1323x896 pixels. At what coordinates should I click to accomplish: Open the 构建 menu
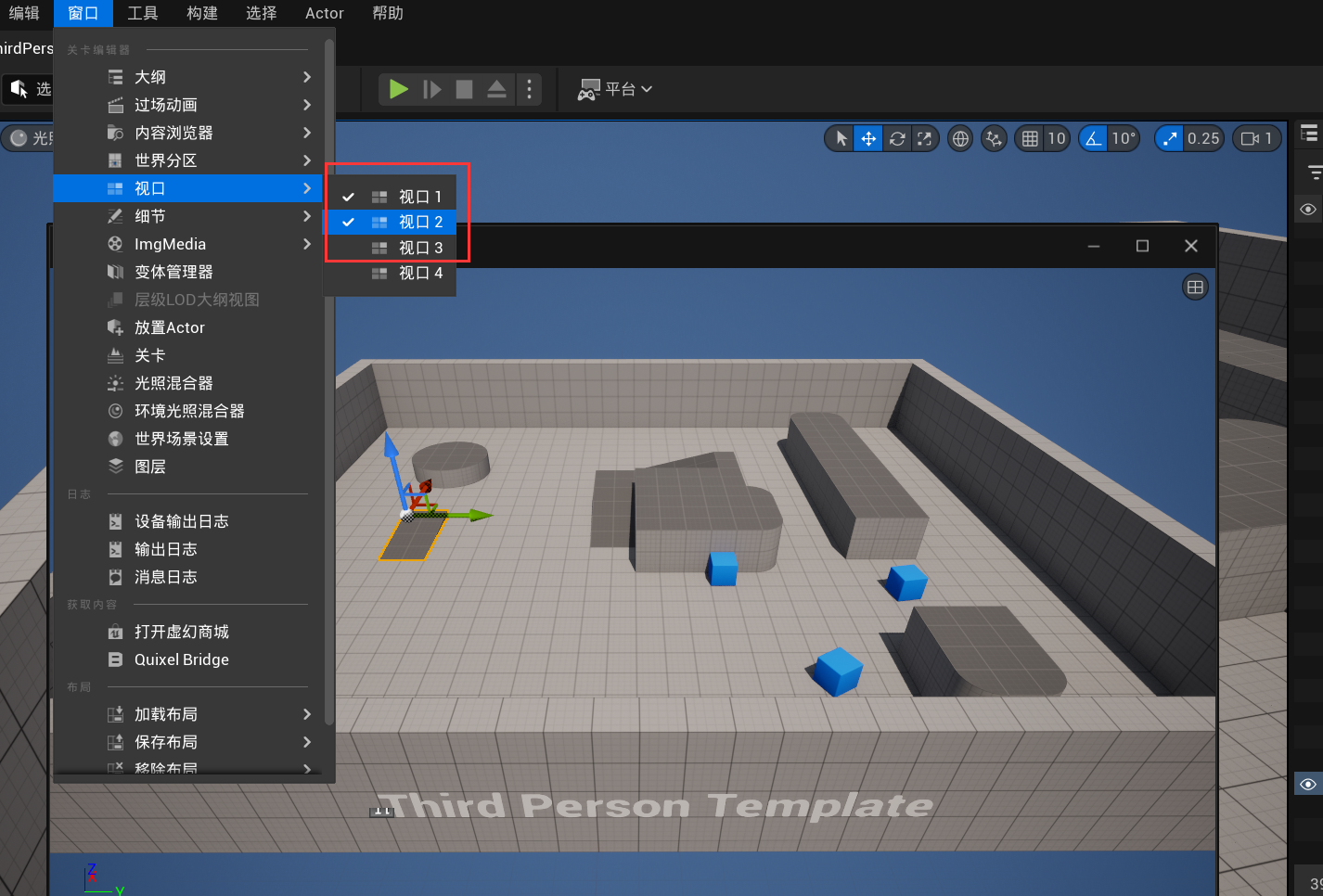(x=202, y=13)
